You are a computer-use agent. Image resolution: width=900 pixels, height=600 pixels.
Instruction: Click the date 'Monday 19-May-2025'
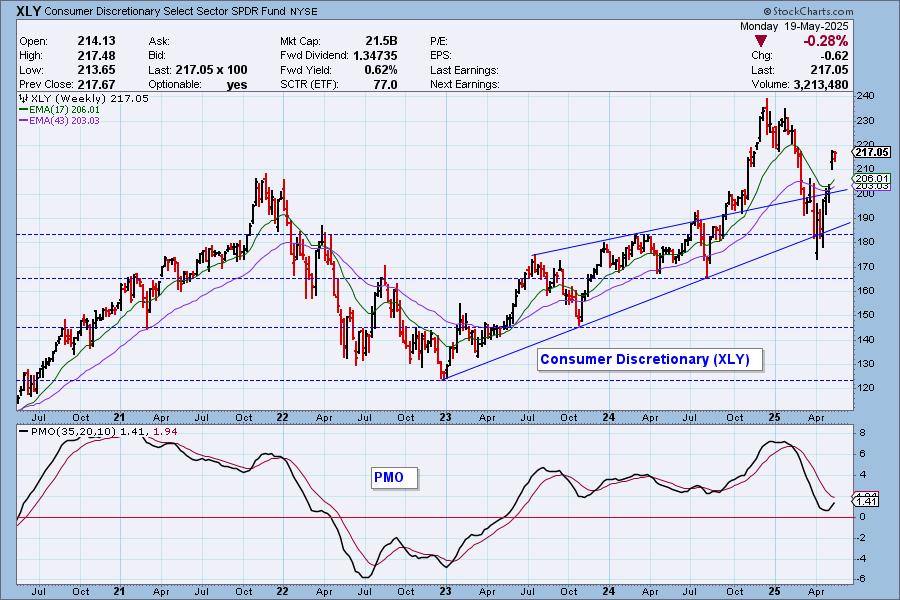[x=794, y=26]
